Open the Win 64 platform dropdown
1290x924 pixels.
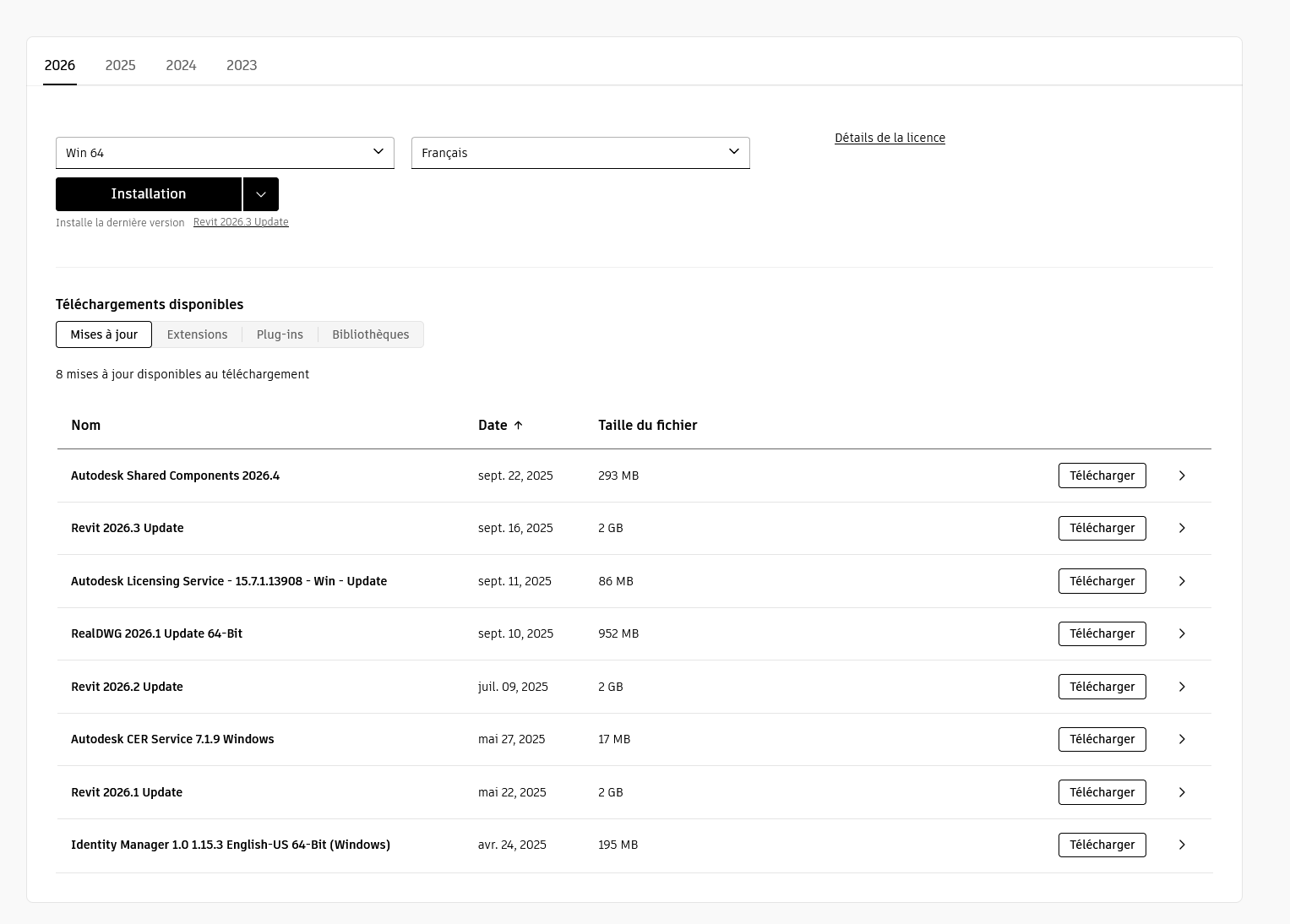[225, 153]
